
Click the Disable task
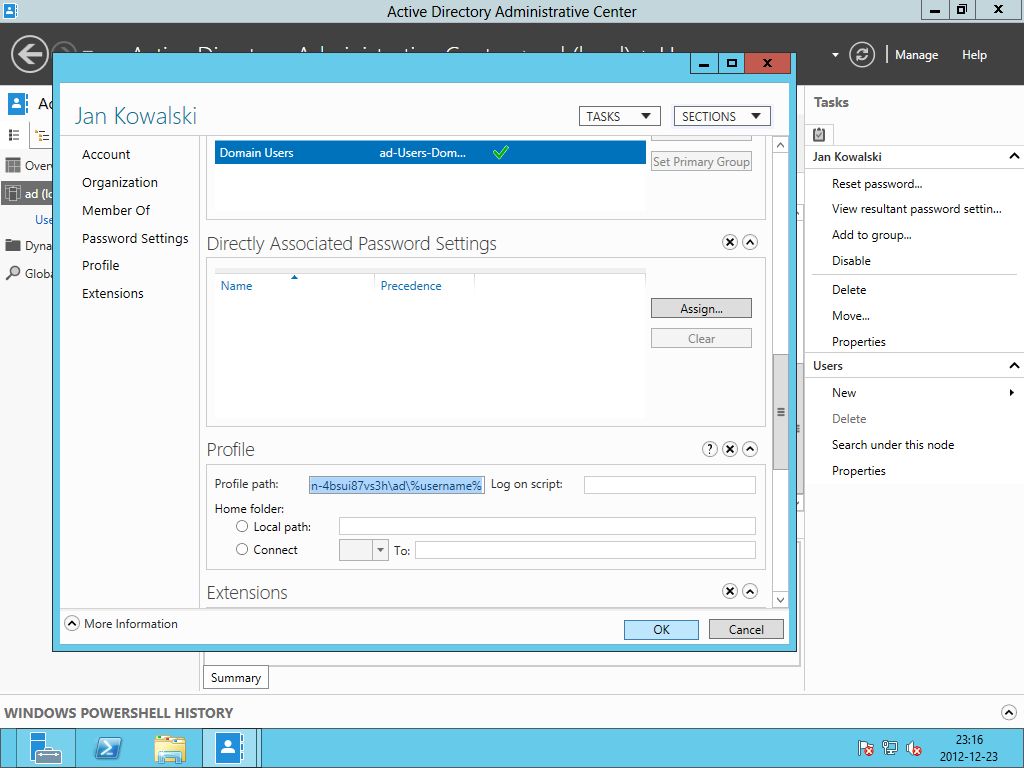pyautogui.click(x=851, y=261)
